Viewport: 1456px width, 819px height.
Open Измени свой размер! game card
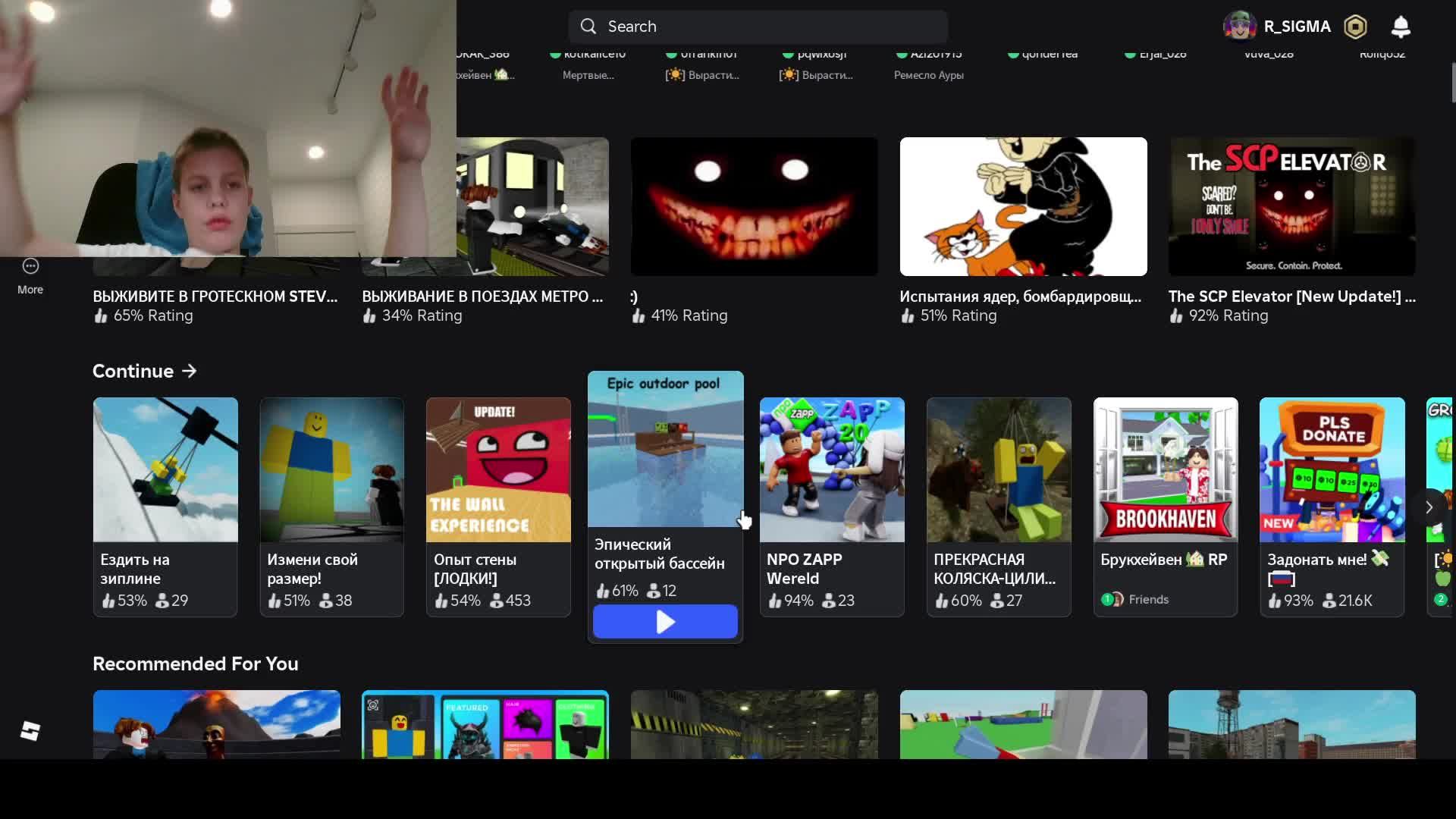tap(331, 507)
